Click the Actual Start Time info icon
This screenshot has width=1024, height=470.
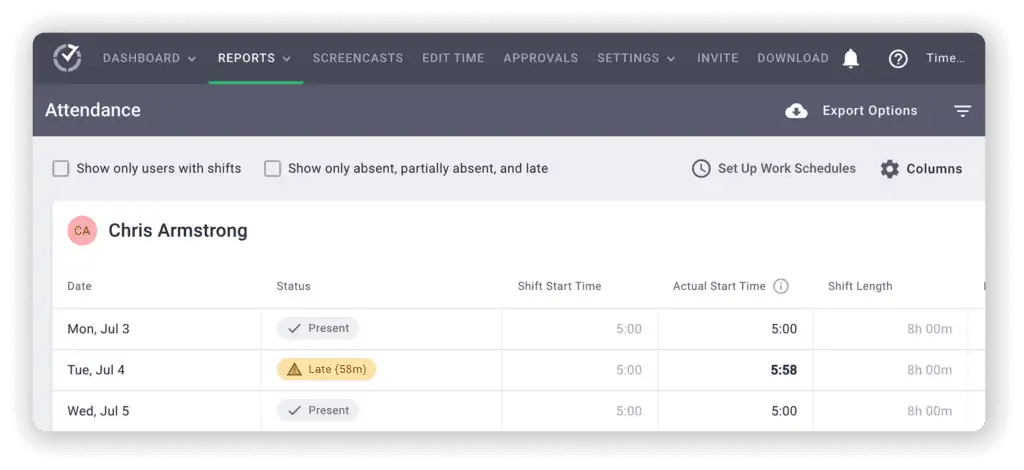point(781,286)
